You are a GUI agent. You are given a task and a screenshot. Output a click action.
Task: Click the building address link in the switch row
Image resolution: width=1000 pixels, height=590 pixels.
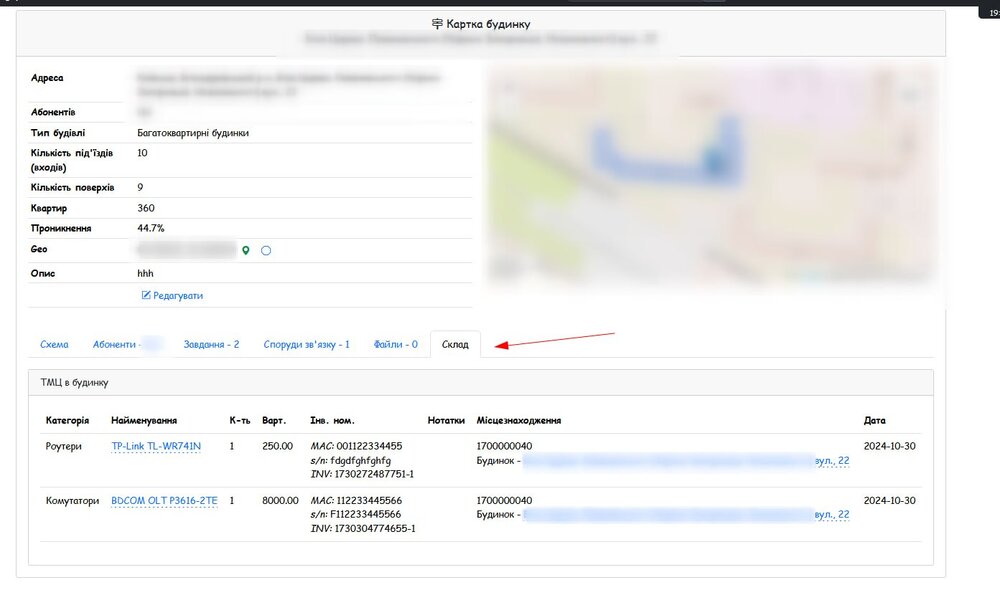[x=685, y=514]
